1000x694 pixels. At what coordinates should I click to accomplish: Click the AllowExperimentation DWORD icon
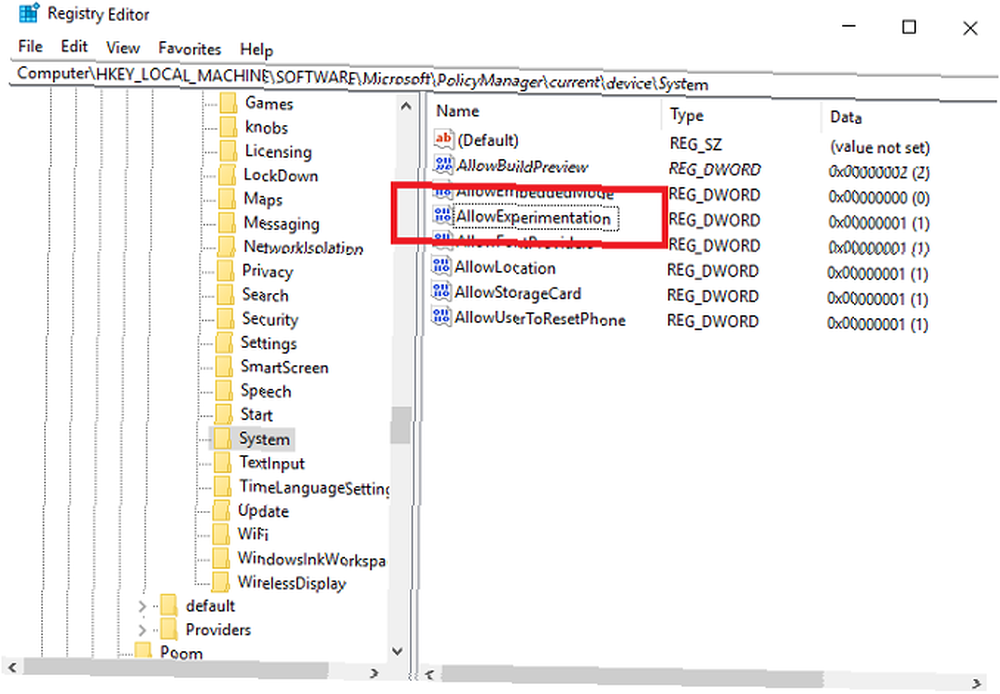443,216
